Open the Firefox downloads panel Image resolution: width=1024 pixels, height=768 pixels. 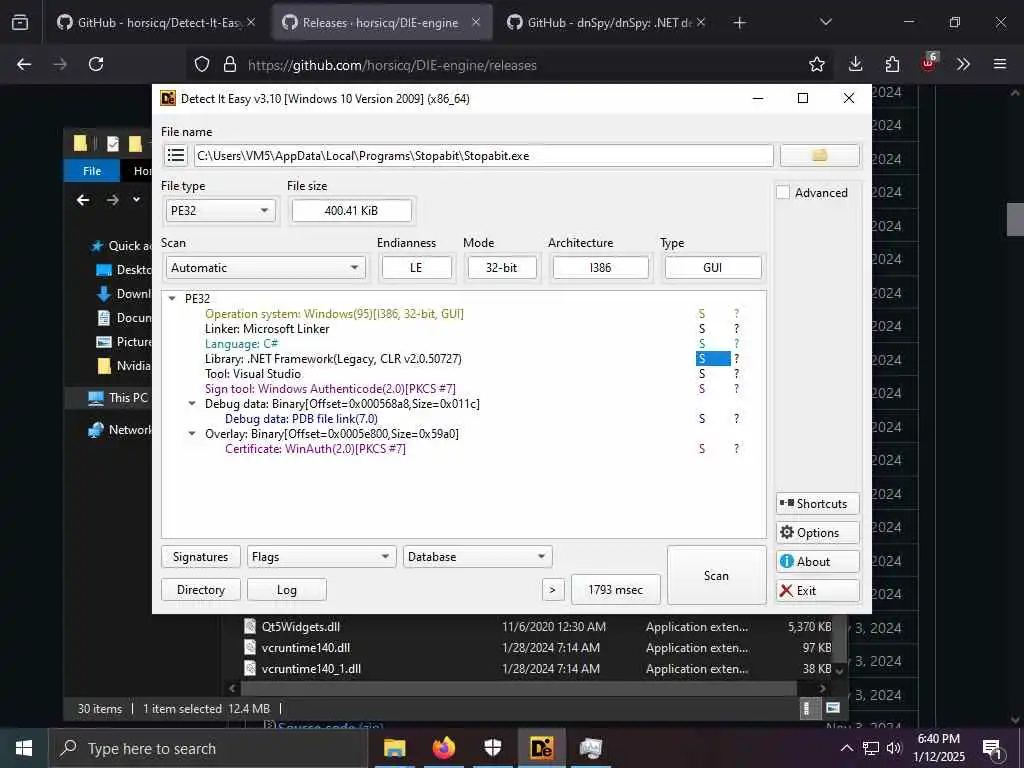(x=856, y=64)
